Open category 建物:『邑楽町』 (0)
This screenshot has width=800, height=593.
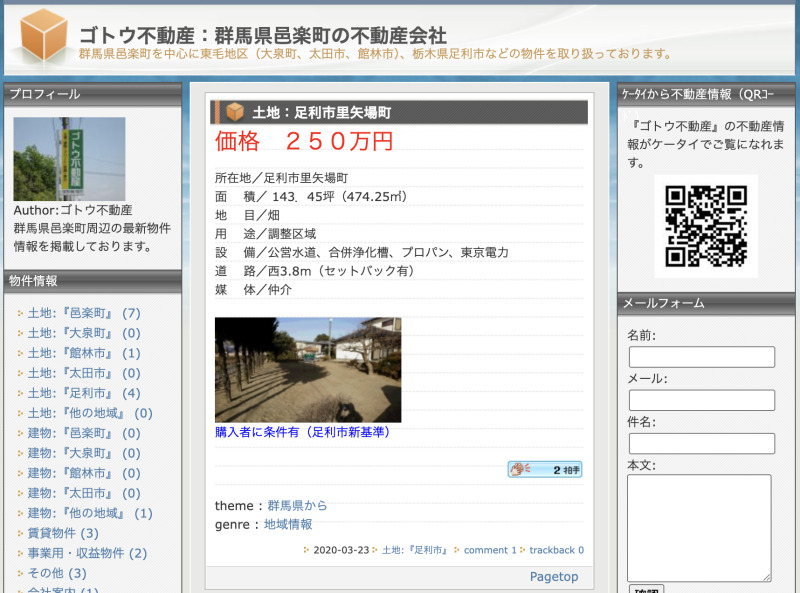(x=84, y=433)
